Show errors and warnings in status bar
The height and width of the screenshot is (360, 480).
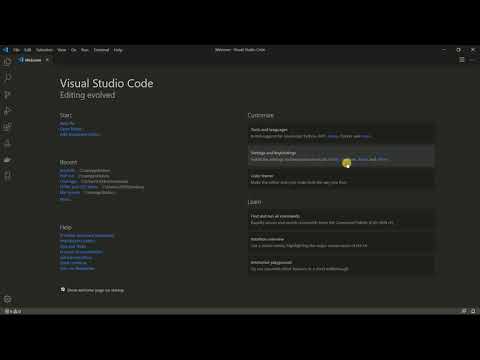[13, 311]
